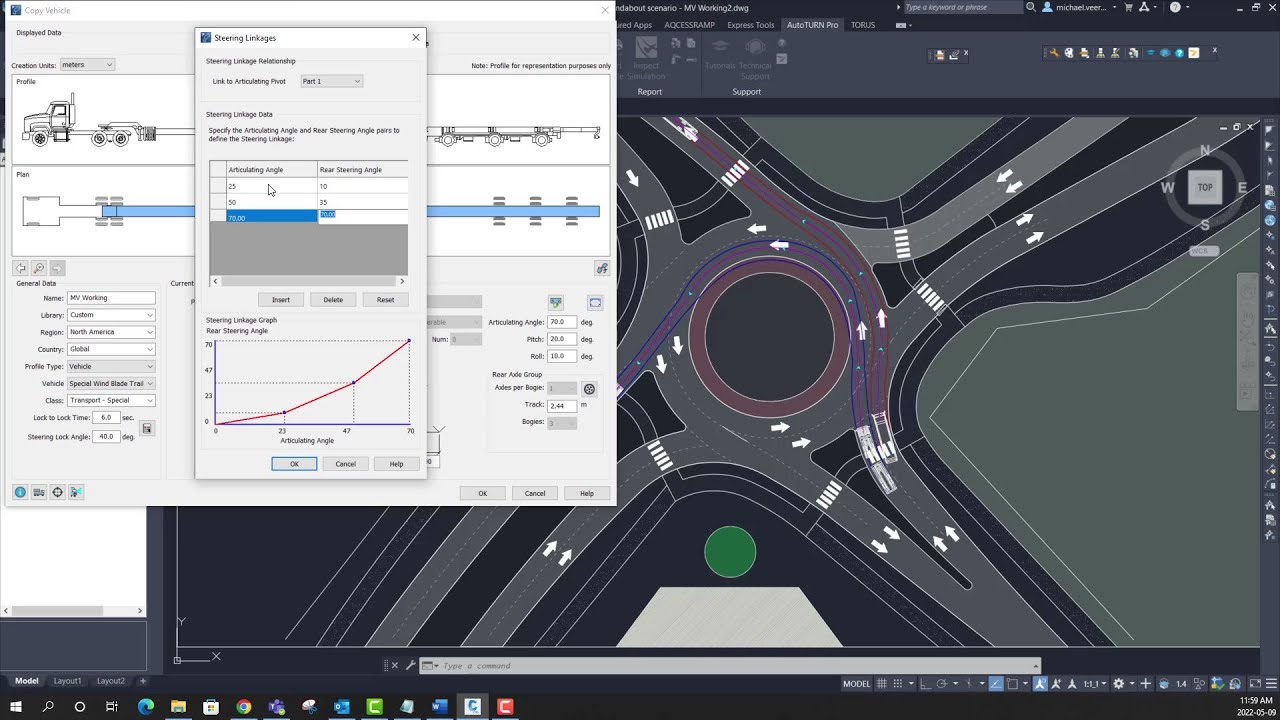
Task: Toggle the MODEL space button in status bar
Action: 856,684
